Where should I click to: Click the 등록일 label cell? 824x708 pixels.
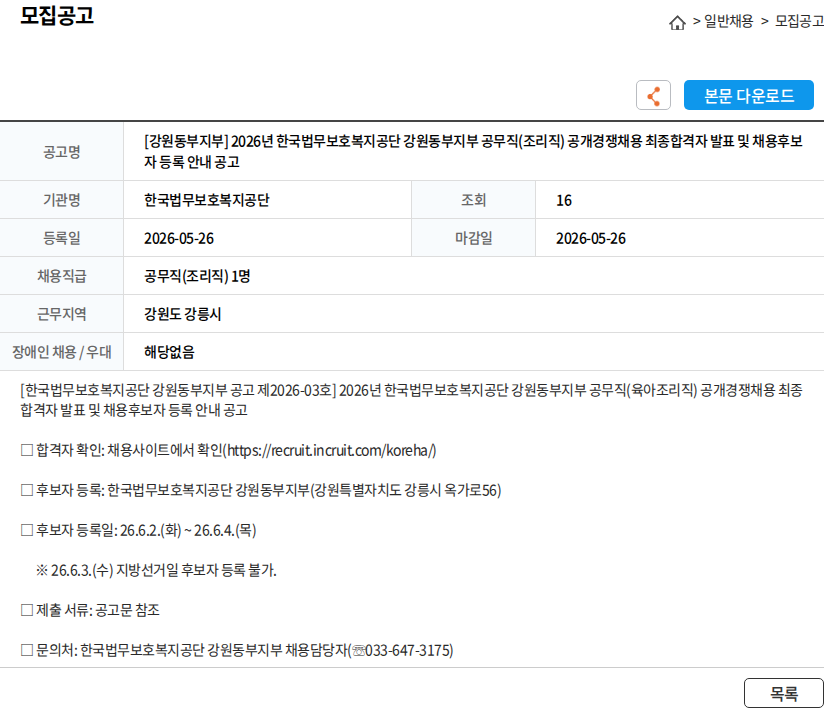(61, 238)
